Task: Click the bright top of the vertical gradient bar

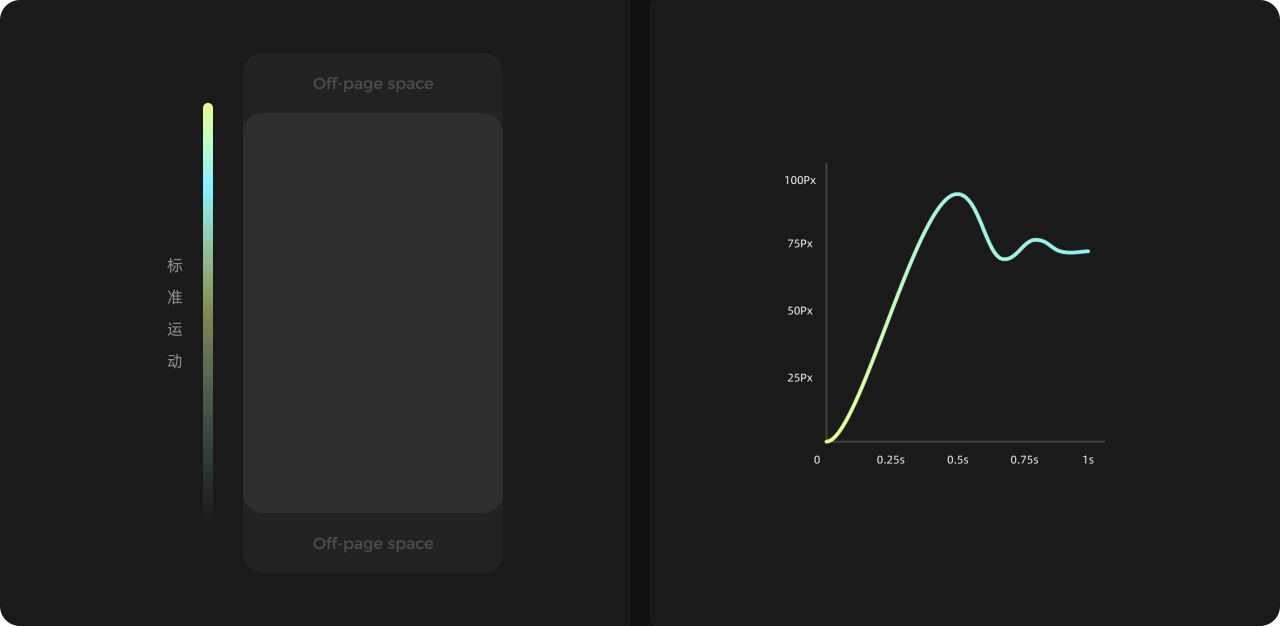Action: point(208,110)
